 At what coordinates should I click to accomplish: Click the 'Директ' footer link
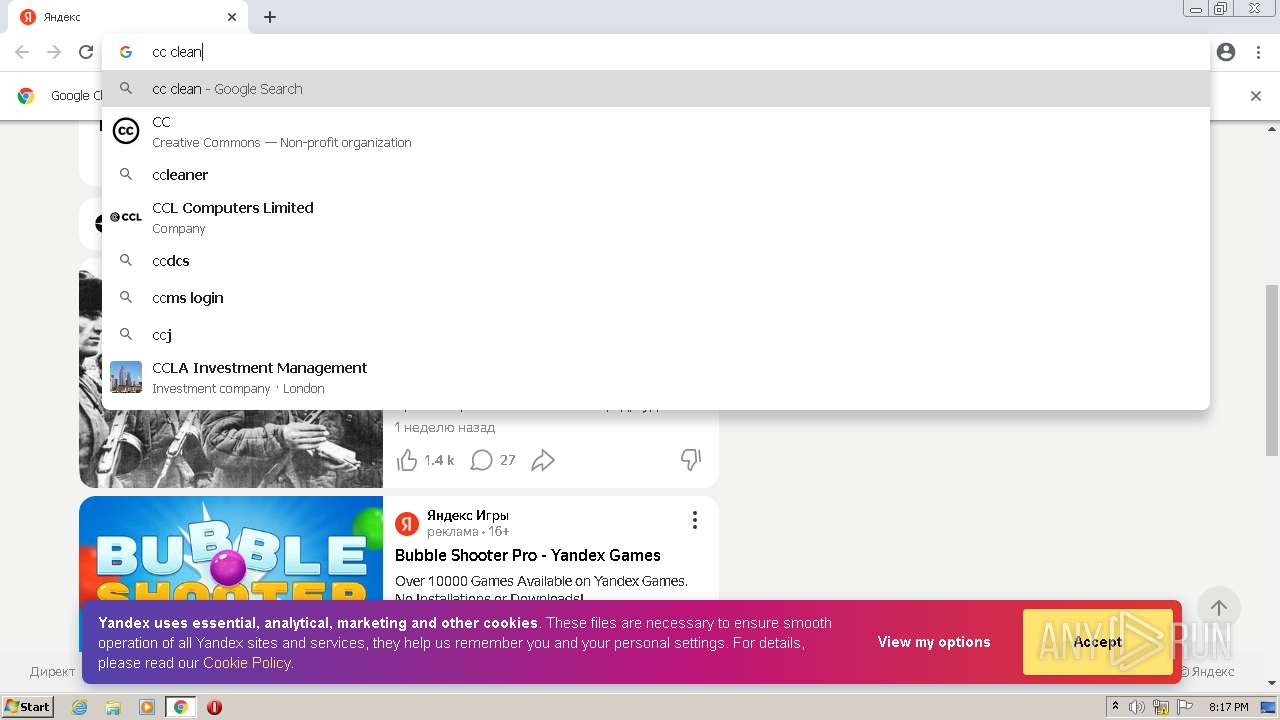coord(52,671)
